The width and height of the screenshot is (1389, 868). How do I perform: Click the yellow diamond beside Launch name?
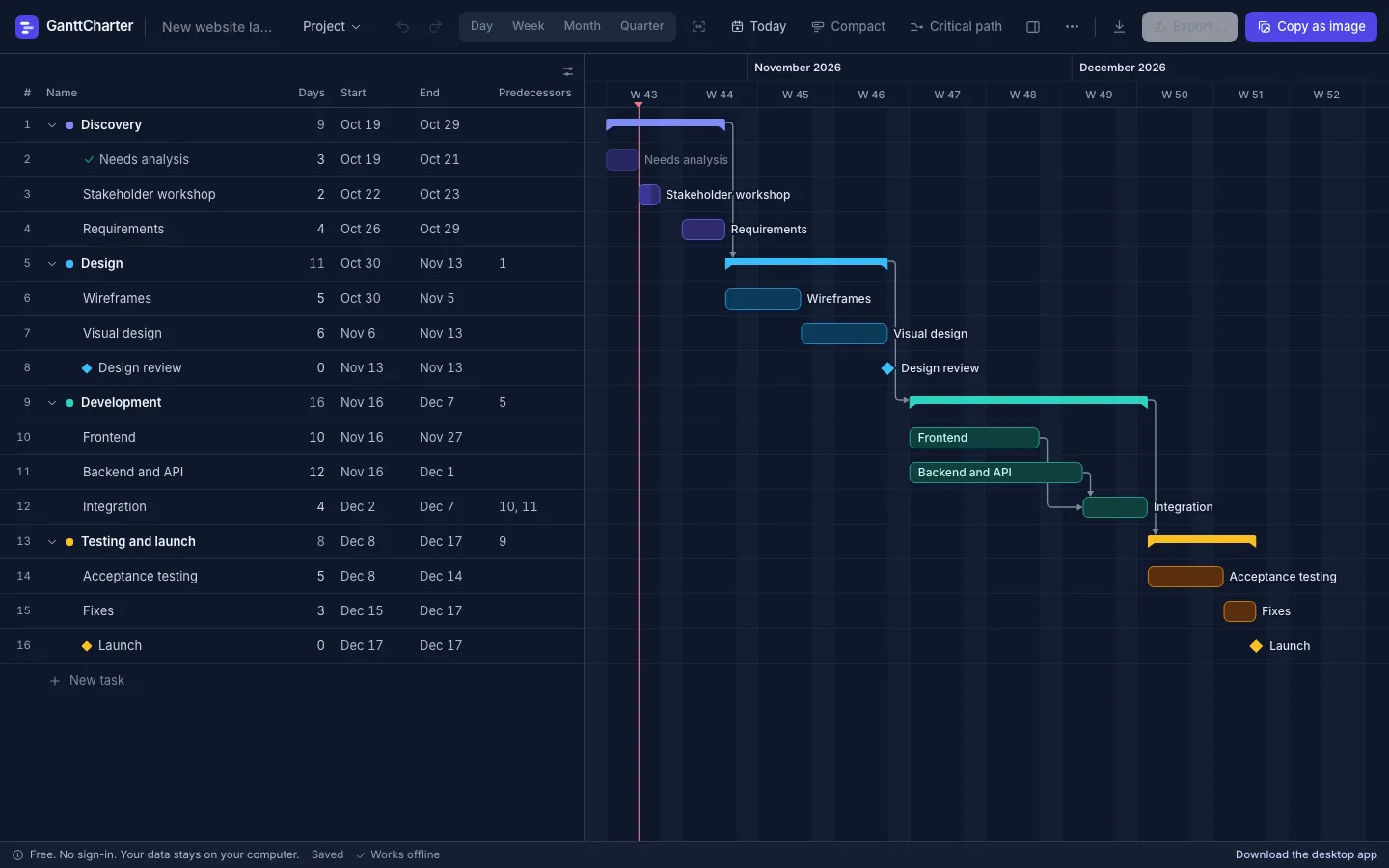coord(87,646)
